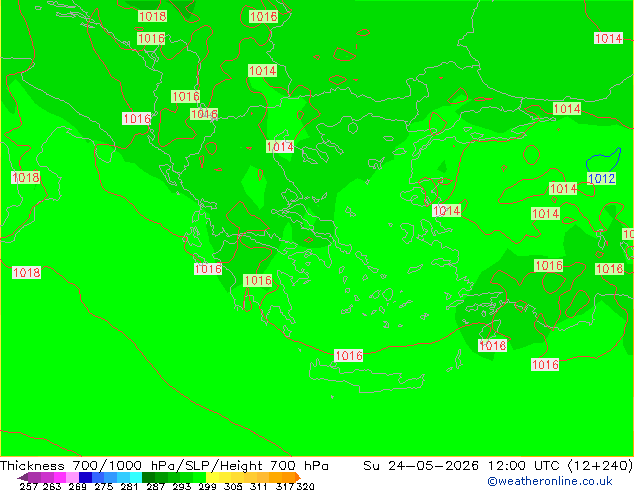Pick the brightest green legend swatch
Screen dimensions: 634x490
[199, 477]
